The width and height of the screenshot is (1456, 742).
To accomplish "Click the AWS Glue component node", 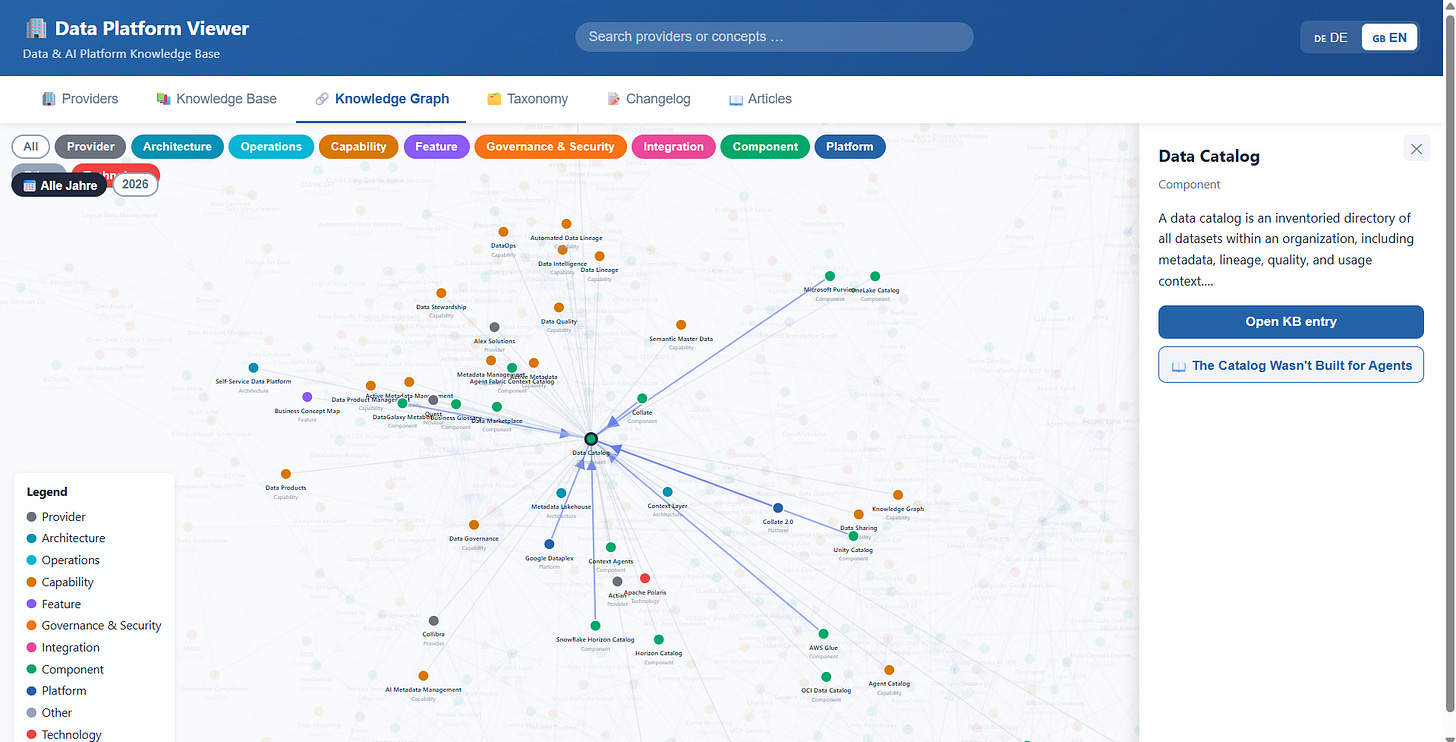I will [x=823, y=634].
